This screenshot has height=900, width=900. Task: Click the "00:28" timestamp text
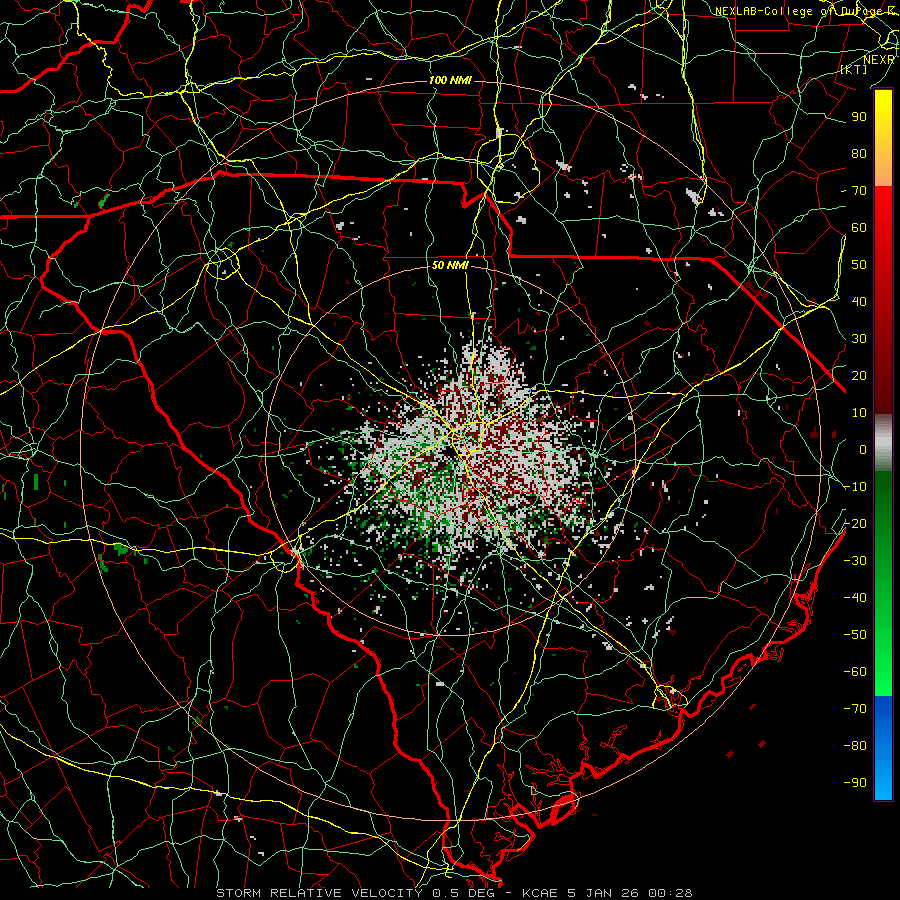click(x=670, y=893)
